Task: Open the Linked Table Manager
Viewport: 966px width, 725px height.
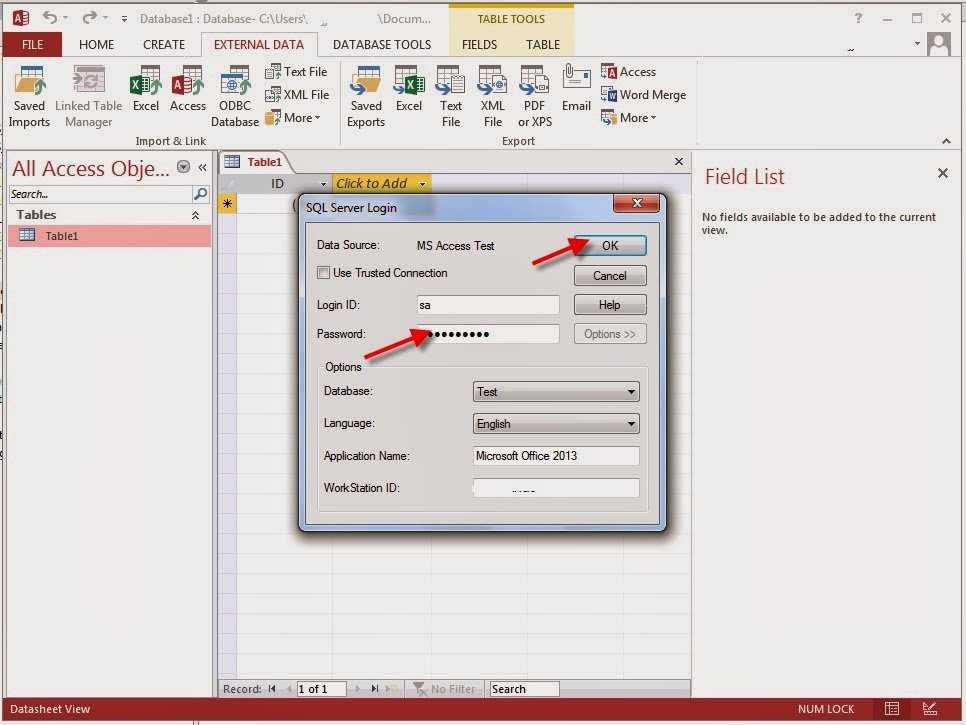Action: [89, 94]
